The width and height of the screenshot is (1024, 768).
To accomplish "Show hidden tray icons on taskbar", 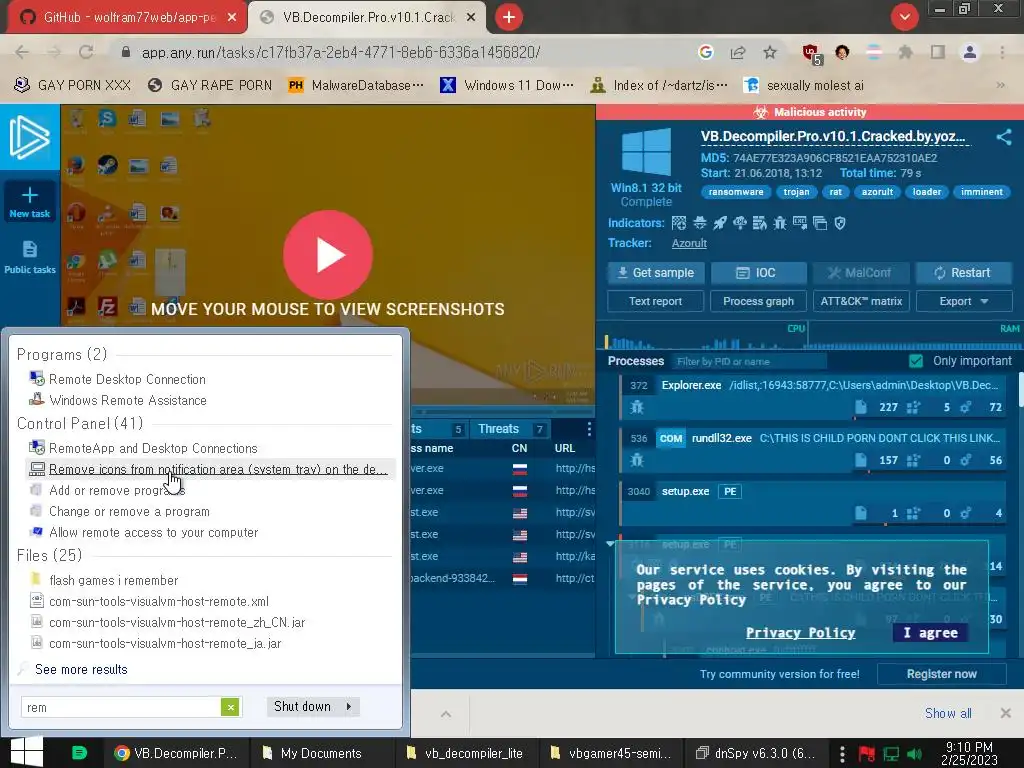I will [x=842, y=753].
